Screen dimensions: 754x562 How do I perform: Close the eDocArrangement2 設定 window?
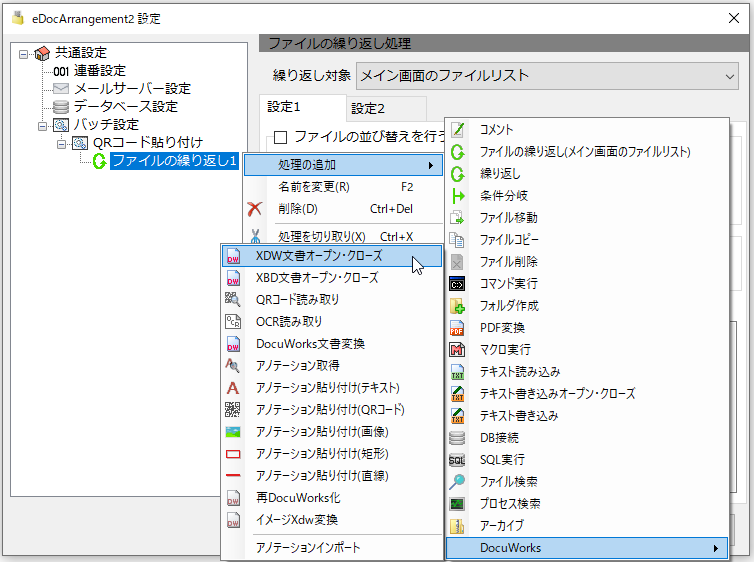tap(734, 18)
